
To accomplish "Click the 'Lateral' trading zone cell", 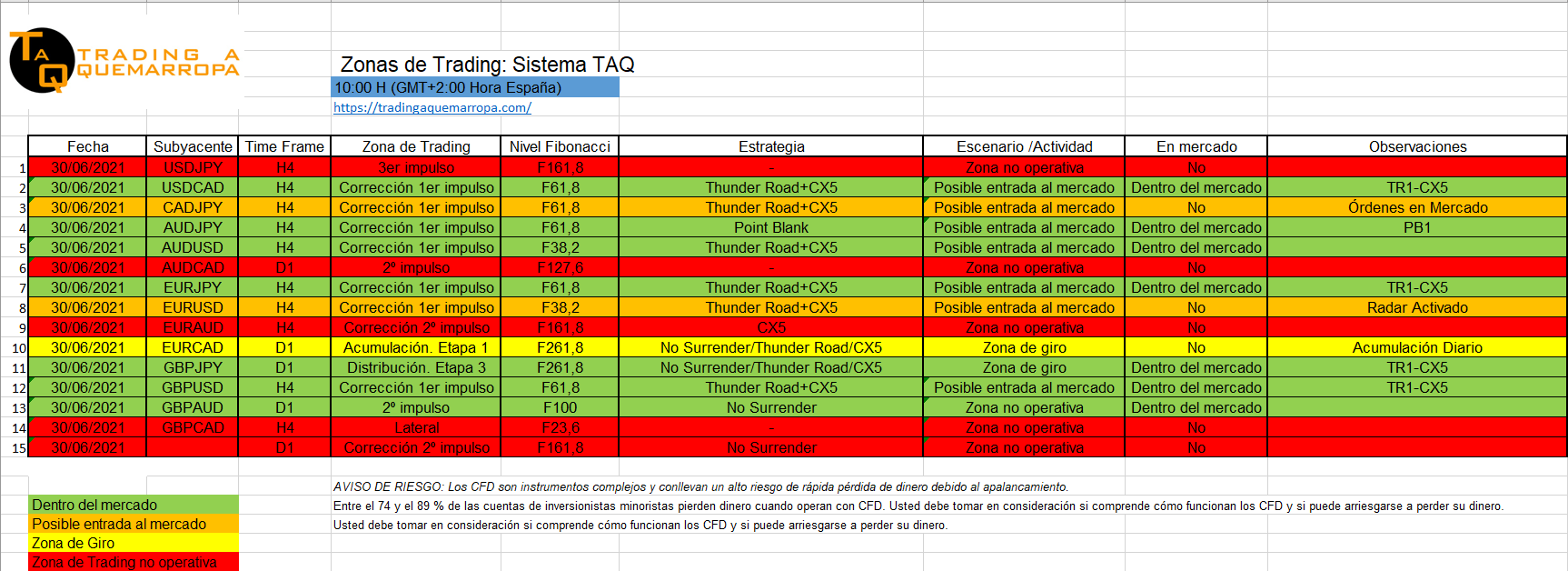I will (416, 427).
